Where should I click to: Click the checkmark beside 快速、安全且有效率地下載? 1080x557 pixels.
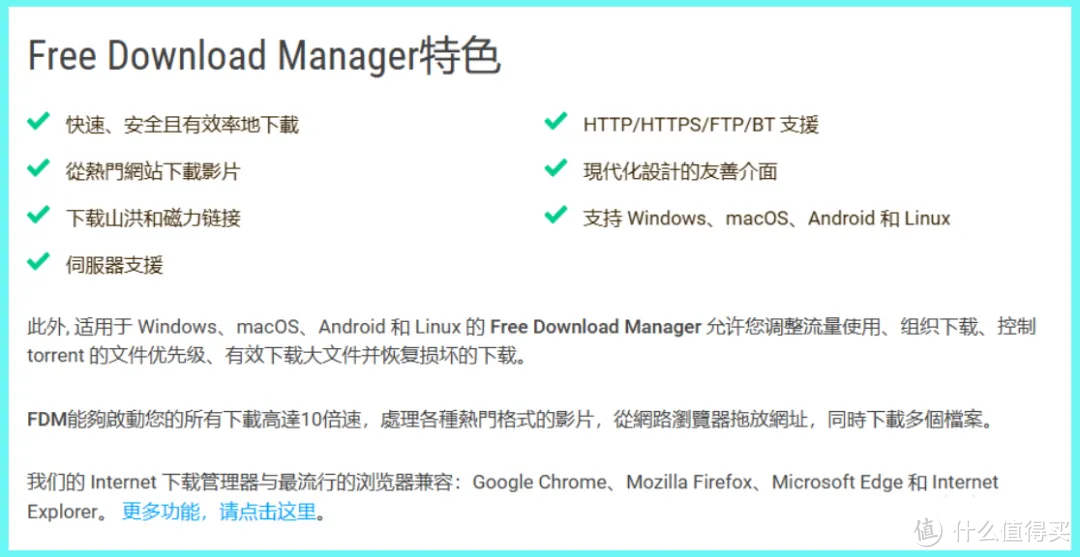pos(37,123)
